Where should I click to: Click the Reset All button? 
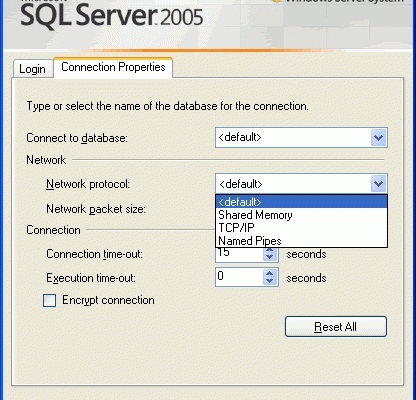tap(336, 326)
